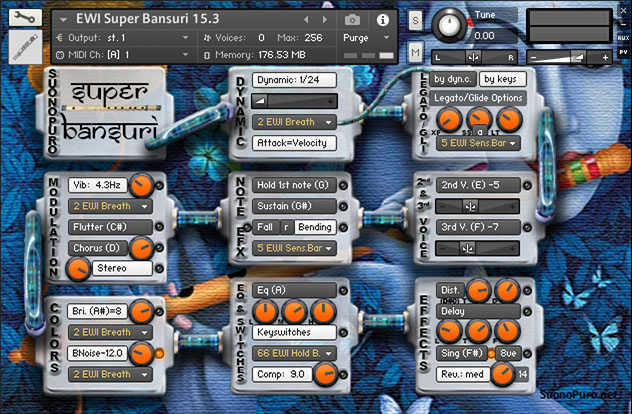Click the Attack=Velocity button
The image size is (632, 414).
tap(294, 143)
